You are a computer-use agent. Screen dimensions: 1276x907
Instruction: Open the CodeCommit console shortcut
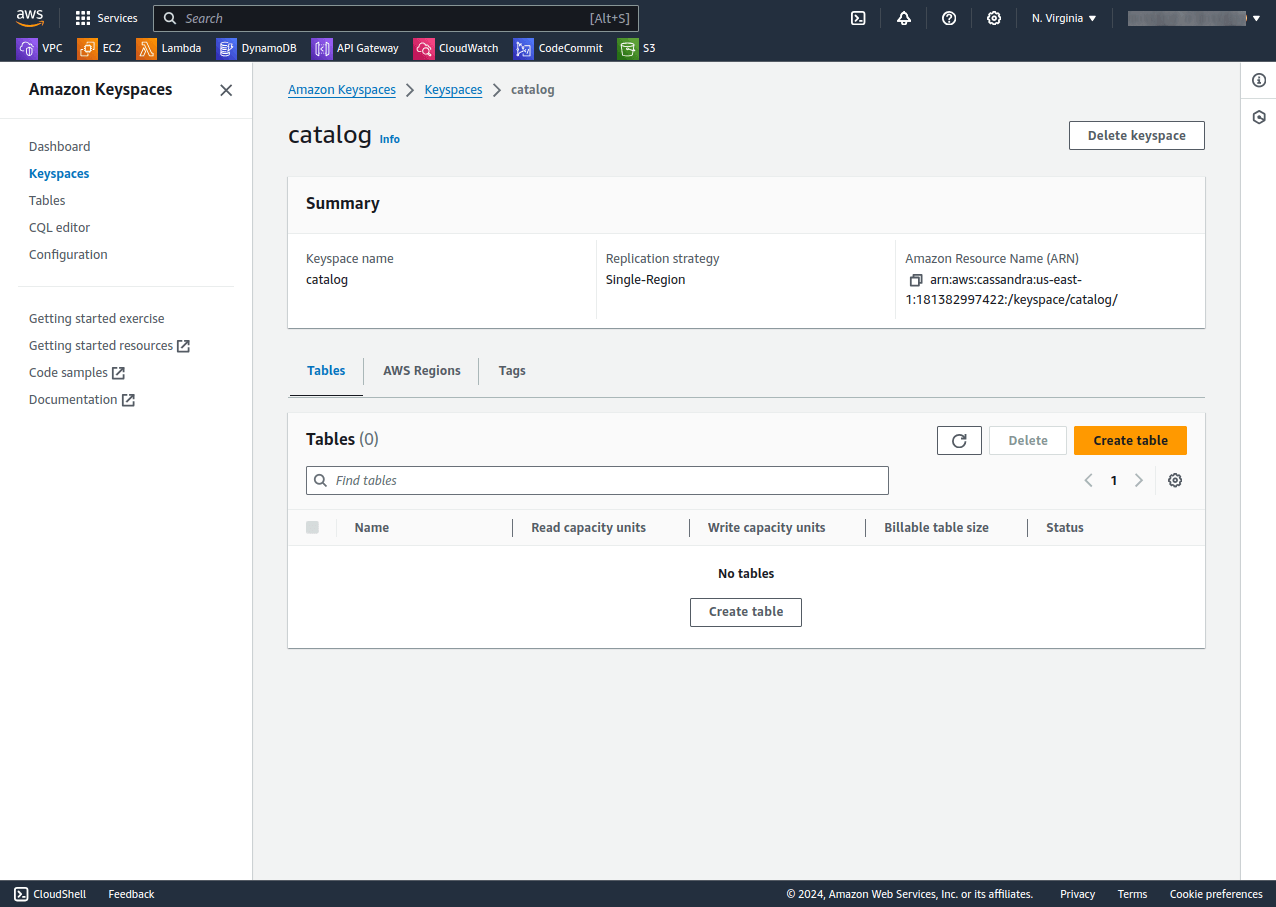[559, 48]
